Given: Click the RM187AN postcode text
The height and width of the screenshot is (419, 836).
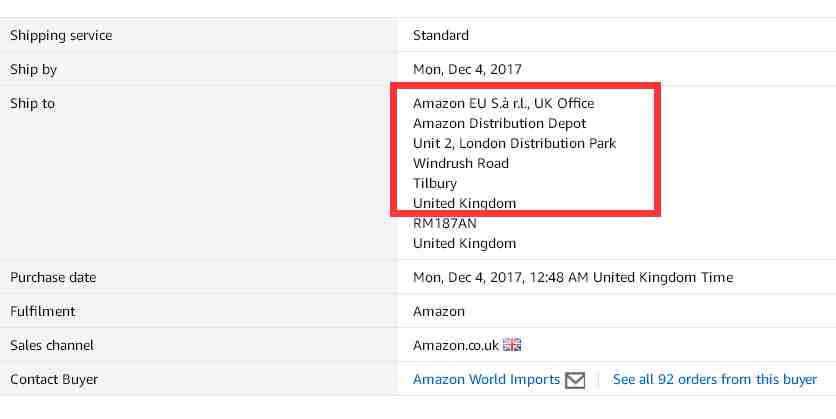Looking at the screenshot, I should [445, 224].
